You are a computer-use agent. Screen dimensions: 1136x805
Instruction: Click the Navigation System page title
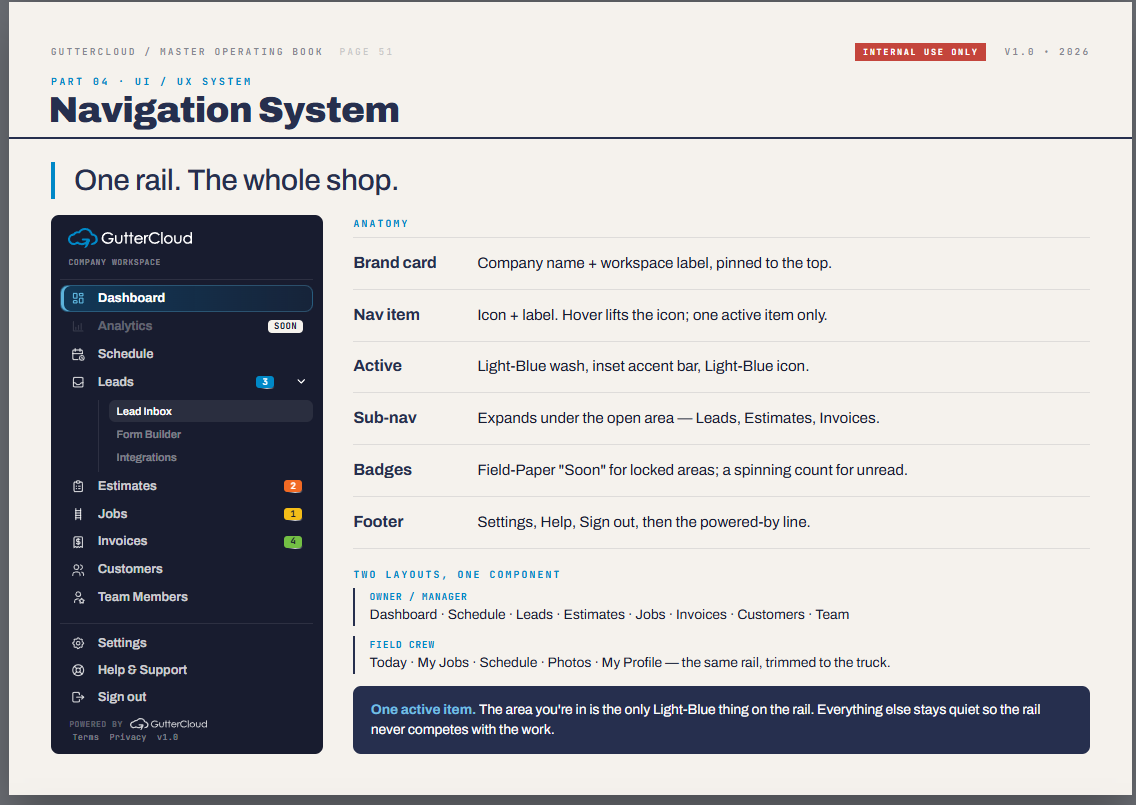pyautogui.click(x=225, y=110)
